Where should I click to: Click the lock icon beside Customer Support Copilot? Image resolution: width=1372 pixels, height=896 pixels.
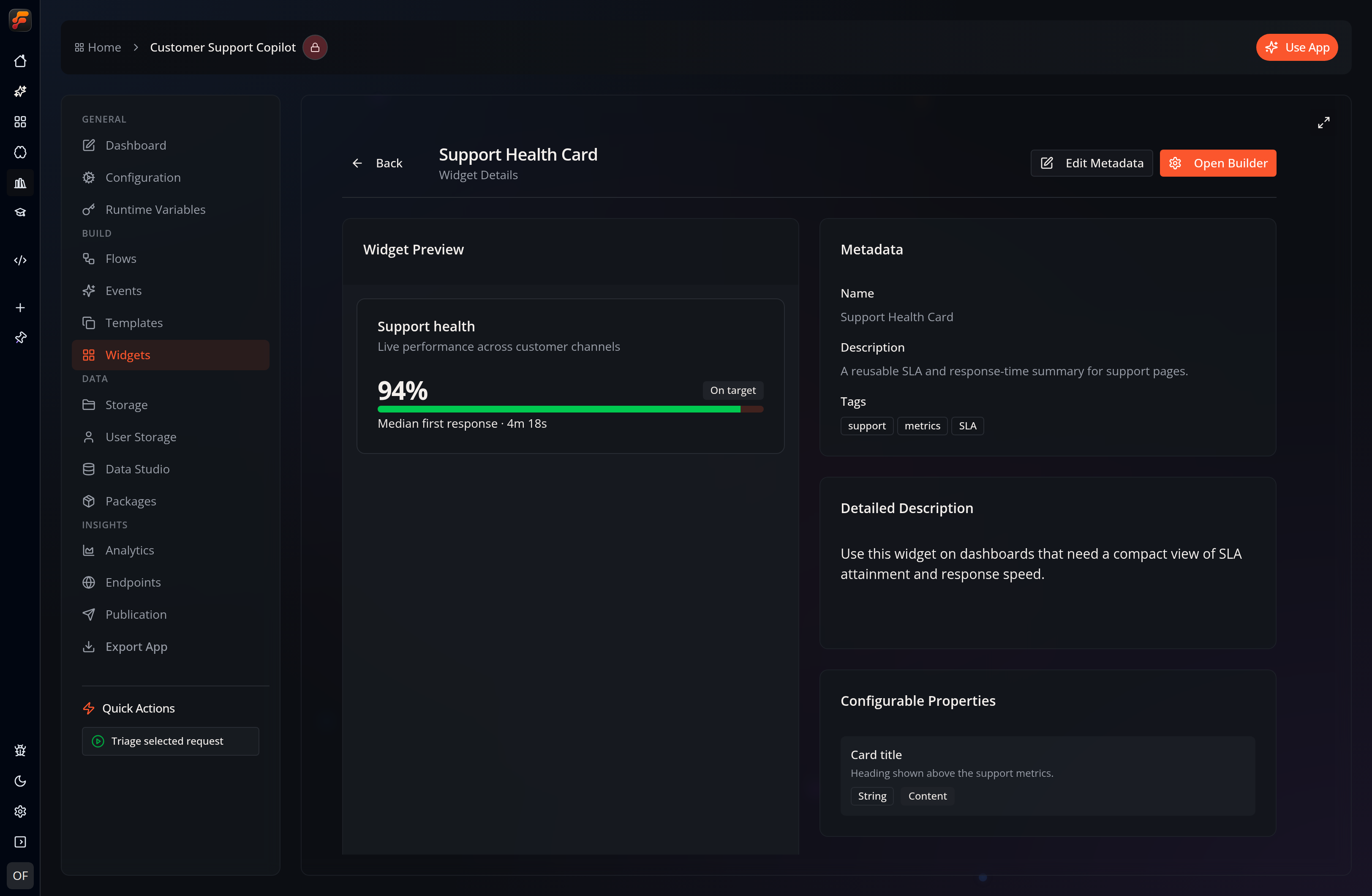tap(315, 47)
